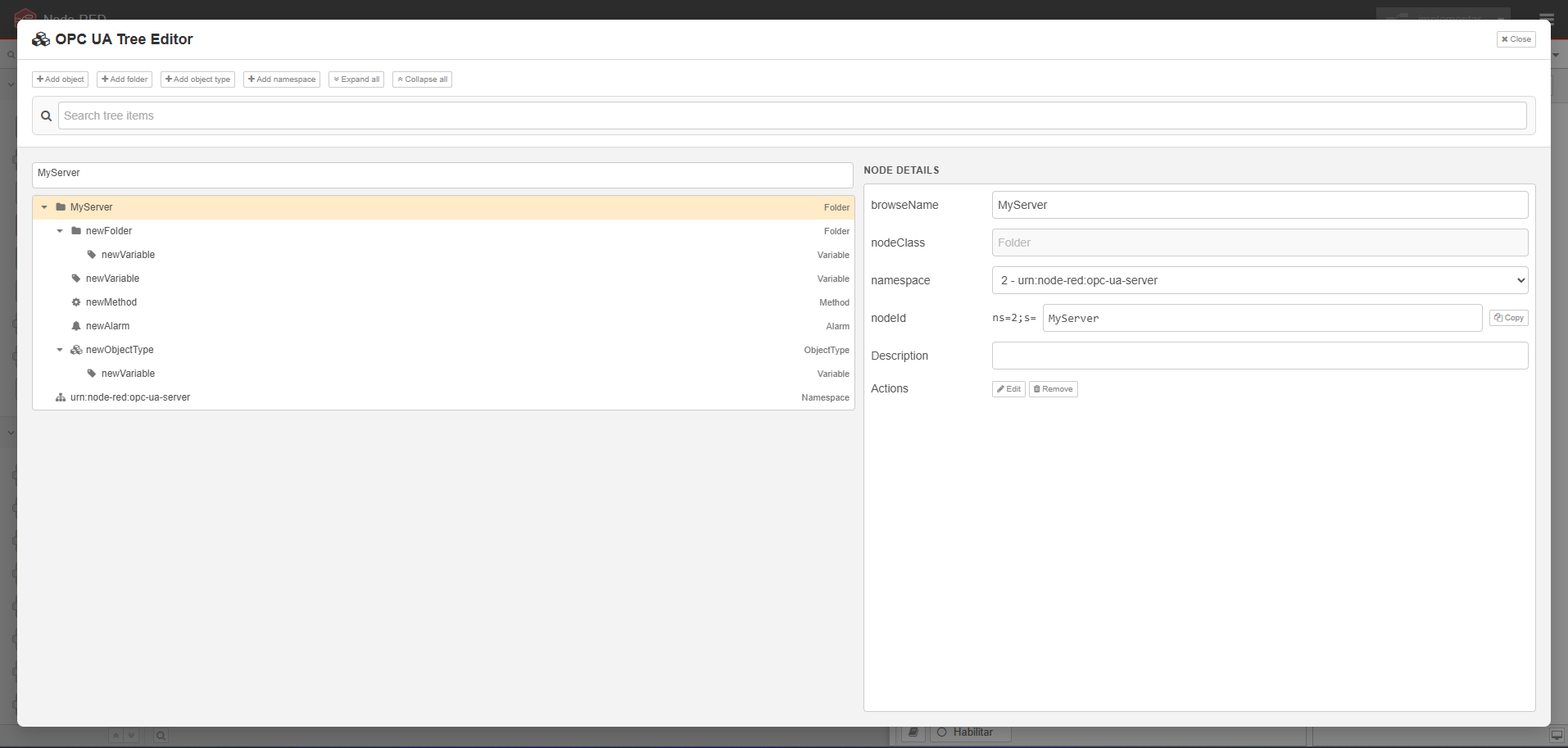
Task: Click the cubes icon next to newObjectType
Action: coord(76,350)
